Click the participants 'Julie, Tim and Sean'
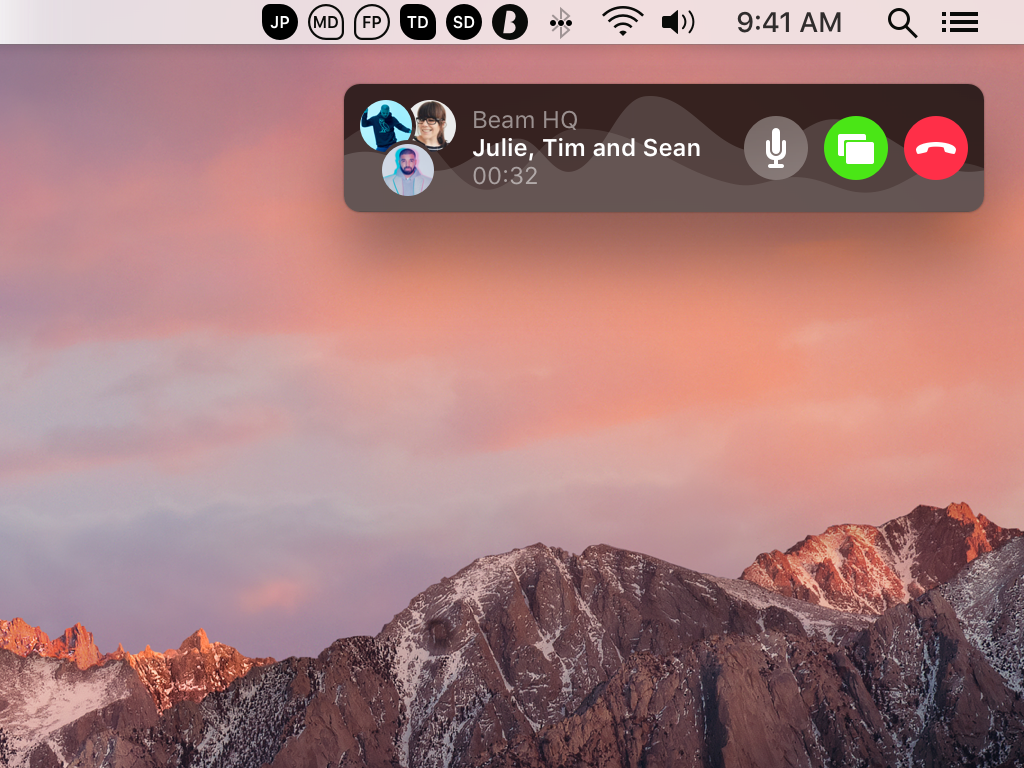The height and width of the screenshot is (768, 1024). click(586, 148)
